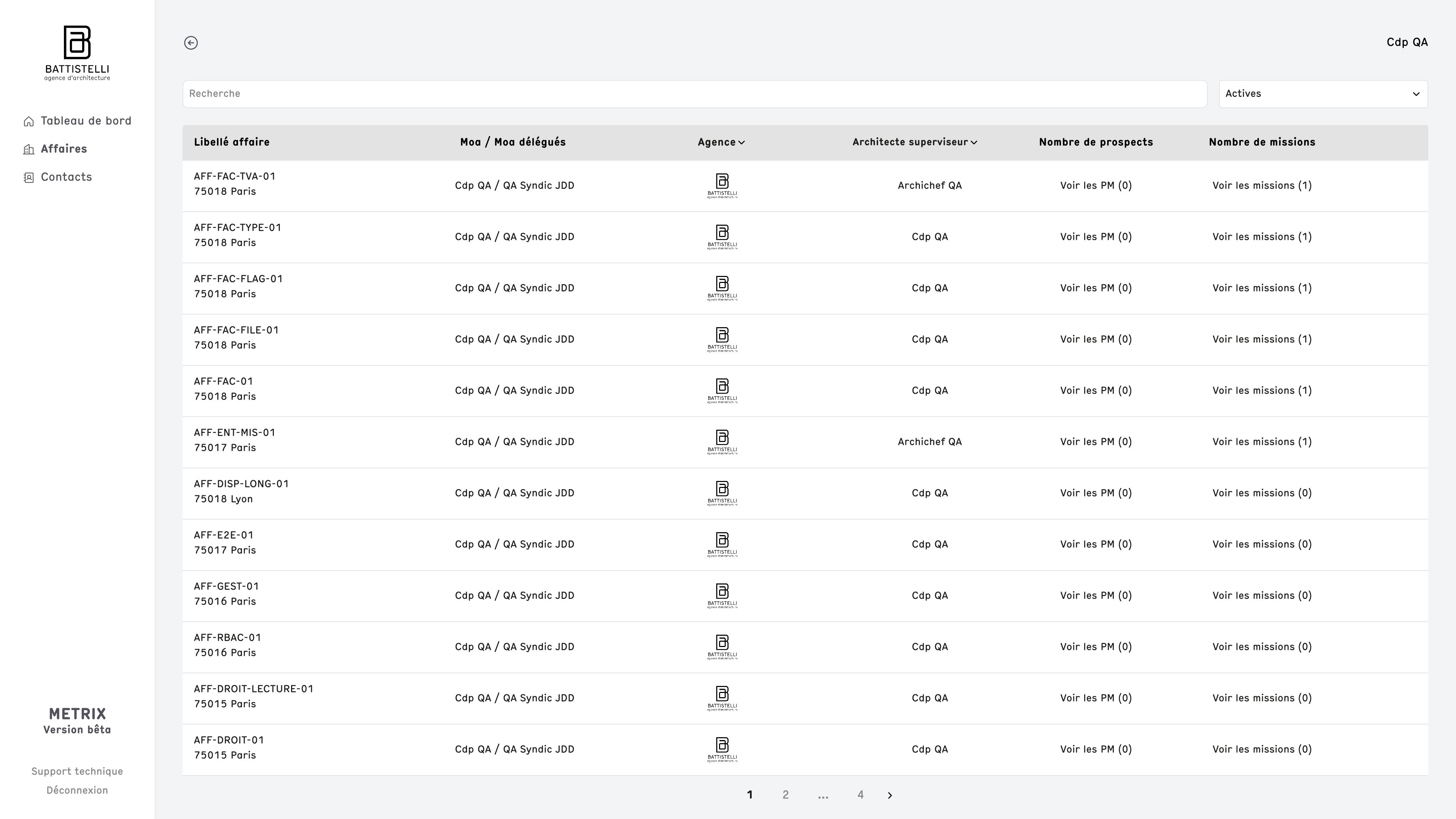Click Libellé affaire column header

[232, 143]
